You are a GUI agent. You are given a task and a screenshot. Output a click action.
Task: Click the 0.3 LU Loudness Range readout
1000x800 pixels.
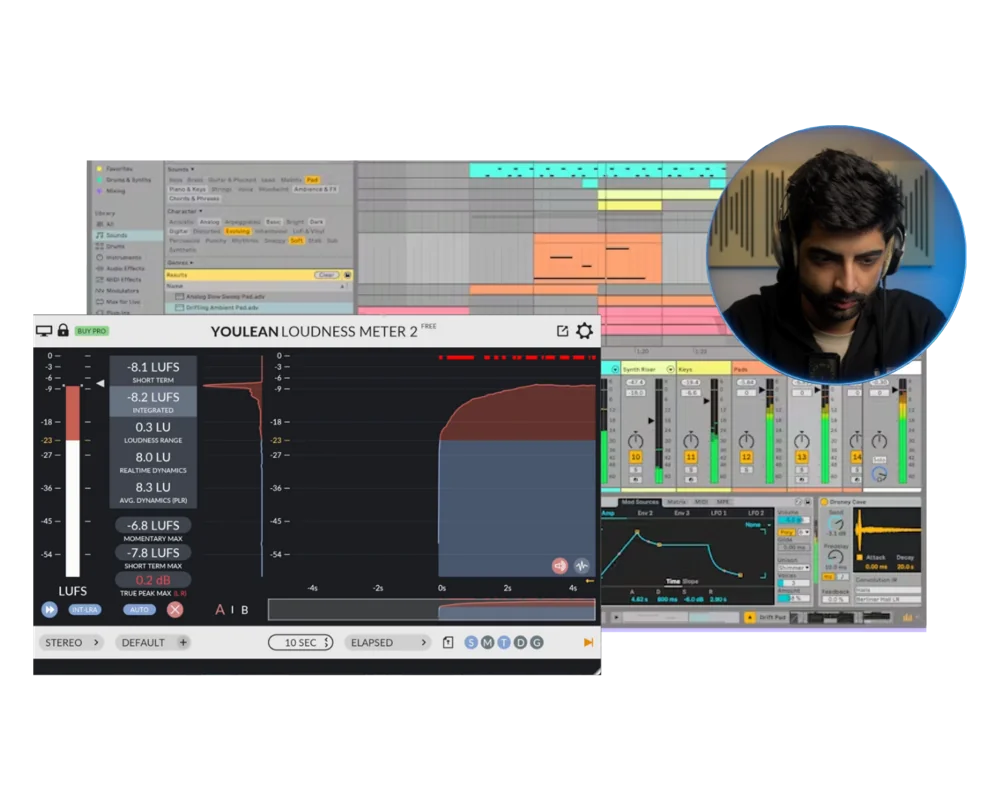[x=153, y=431]
